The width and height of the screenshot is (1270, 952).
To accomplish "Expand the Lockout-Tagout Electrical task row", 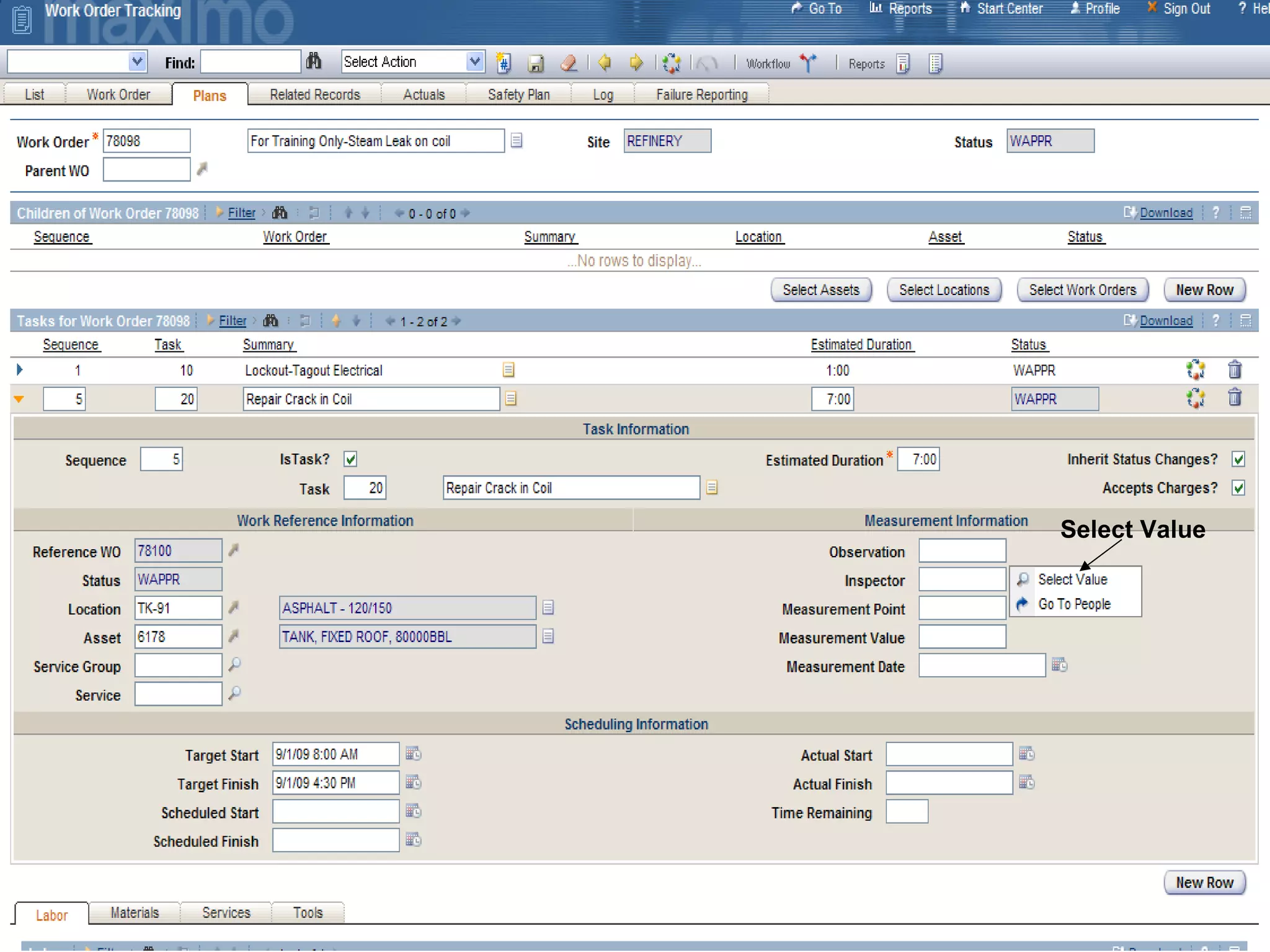I will pyautogui.click(x=19, y=370).
